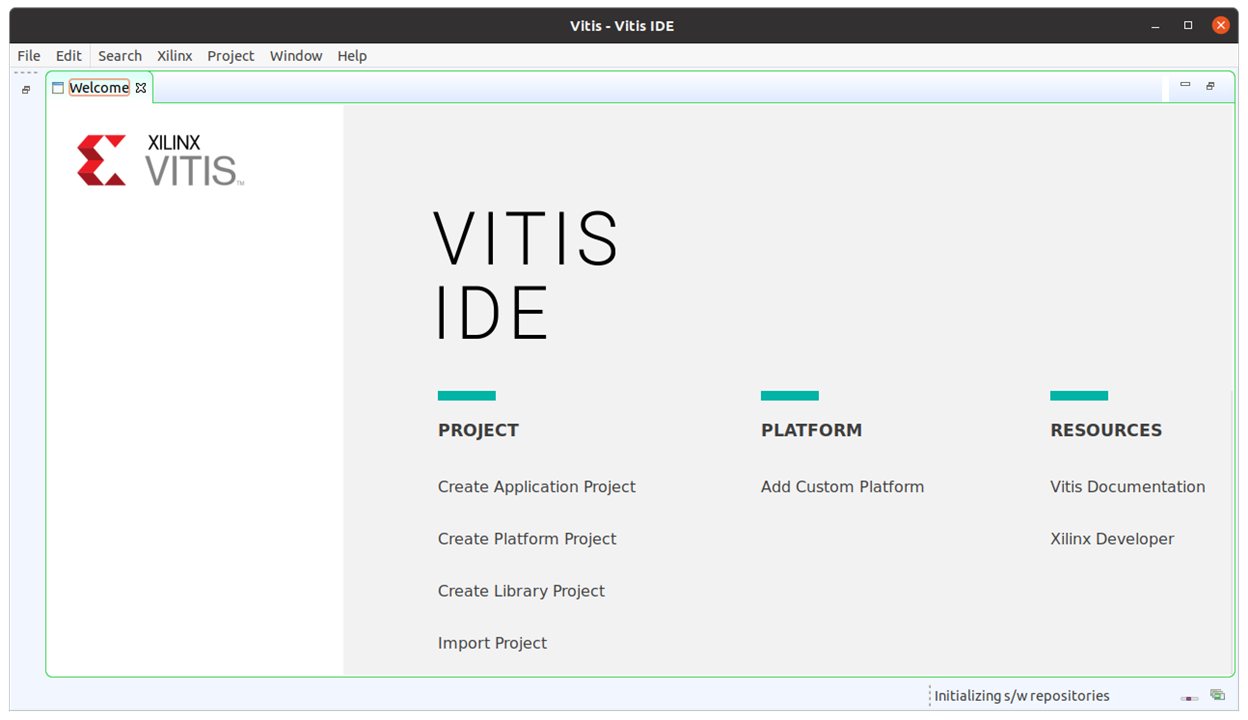The image size is (1248, 720).
Task: Click Import Project link
Action: coord(492,643)
